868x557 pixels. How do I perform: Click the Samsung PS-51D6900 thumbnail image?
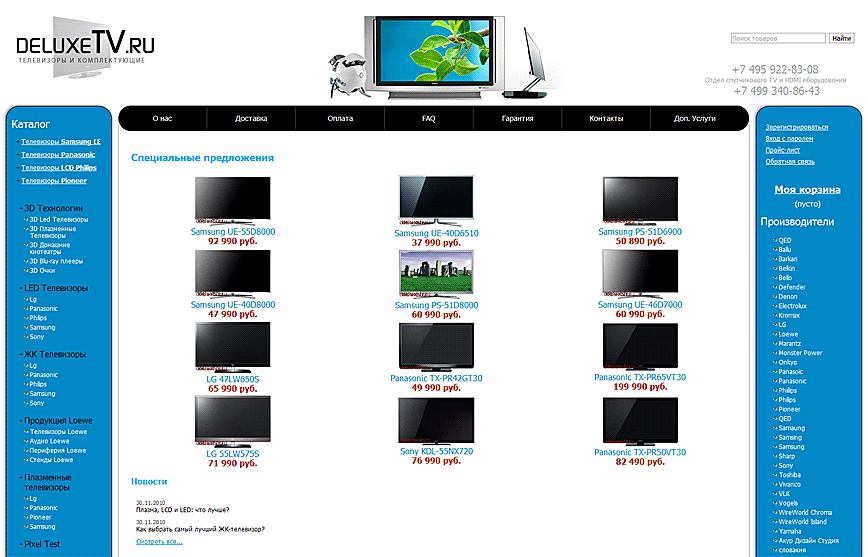(x=640, y=200)
